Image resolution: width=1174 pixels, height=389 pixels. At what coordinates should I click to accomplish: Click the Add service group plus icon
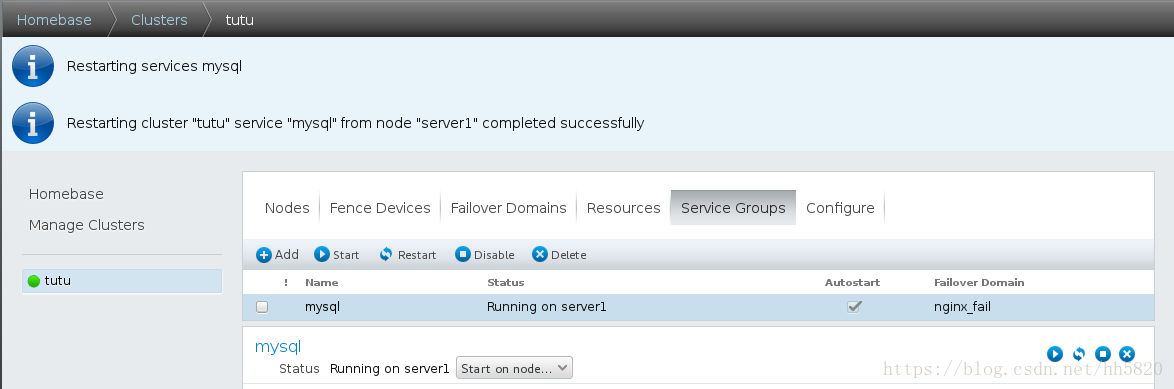coord(264,255)
